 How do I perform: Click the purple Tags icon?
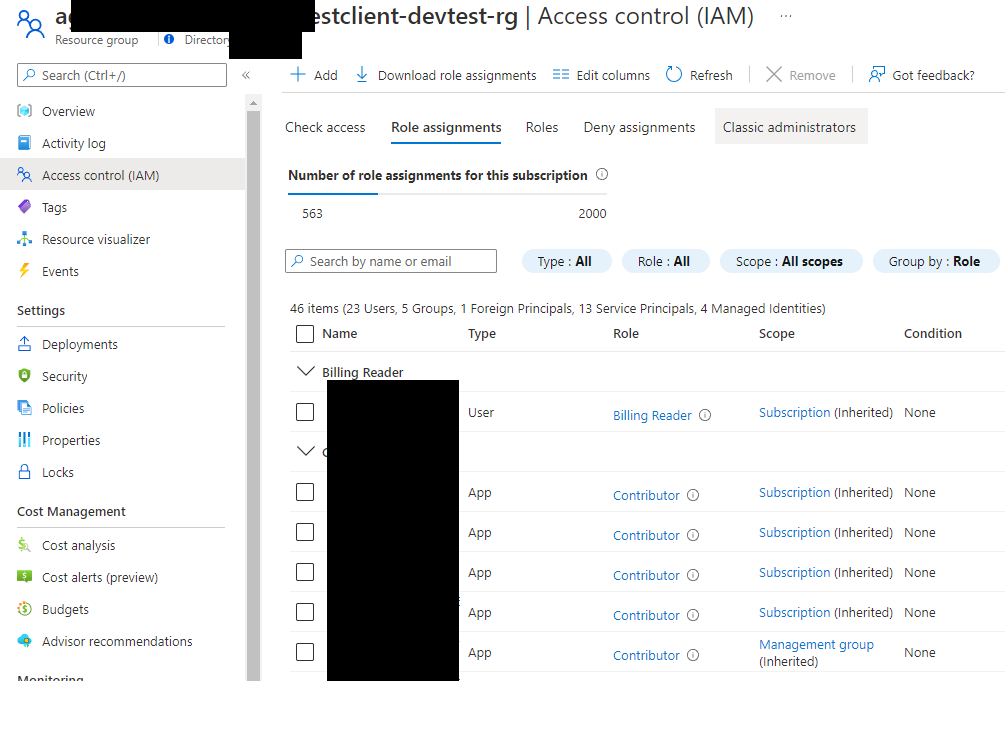click(24, 206)
